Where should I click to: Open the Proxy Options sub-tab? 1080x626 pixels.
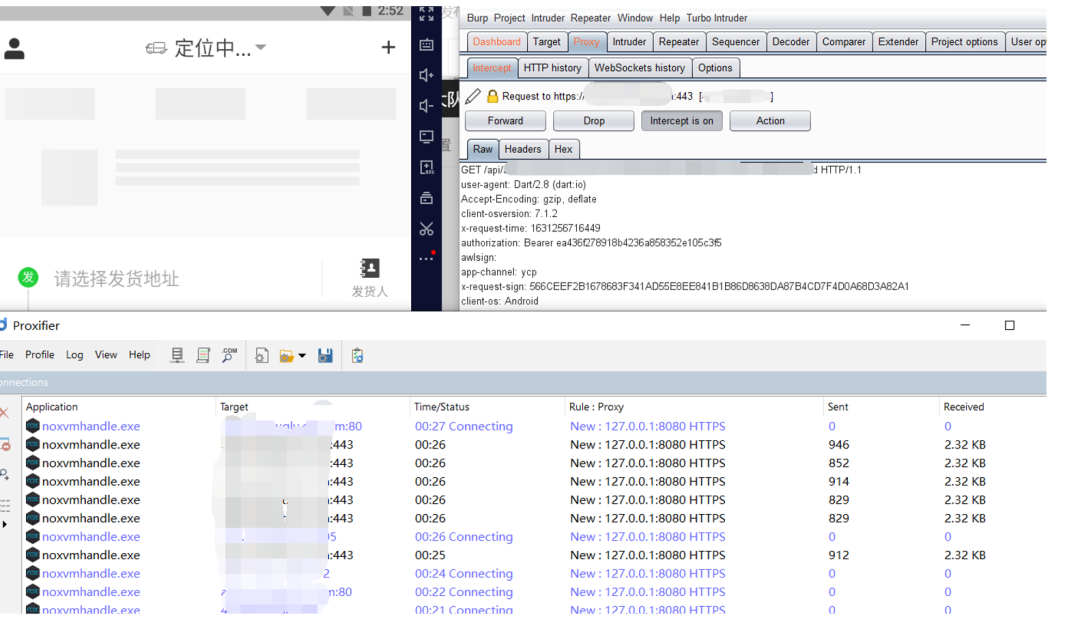(715, 68)
